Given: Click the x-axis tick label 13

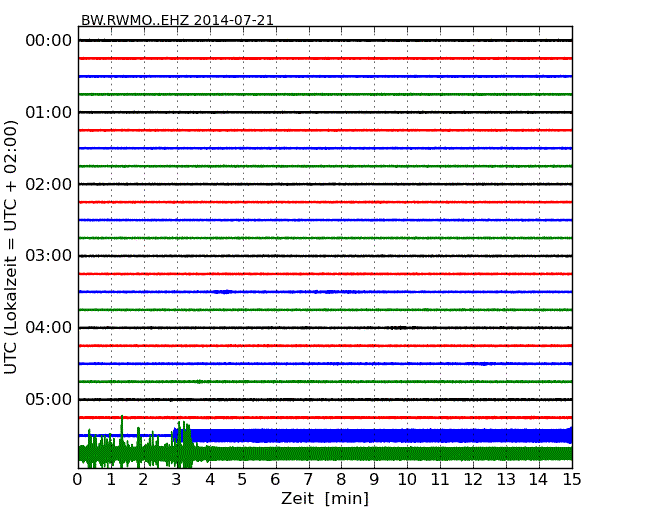Looking at the screenshot, I should point(506,480).
